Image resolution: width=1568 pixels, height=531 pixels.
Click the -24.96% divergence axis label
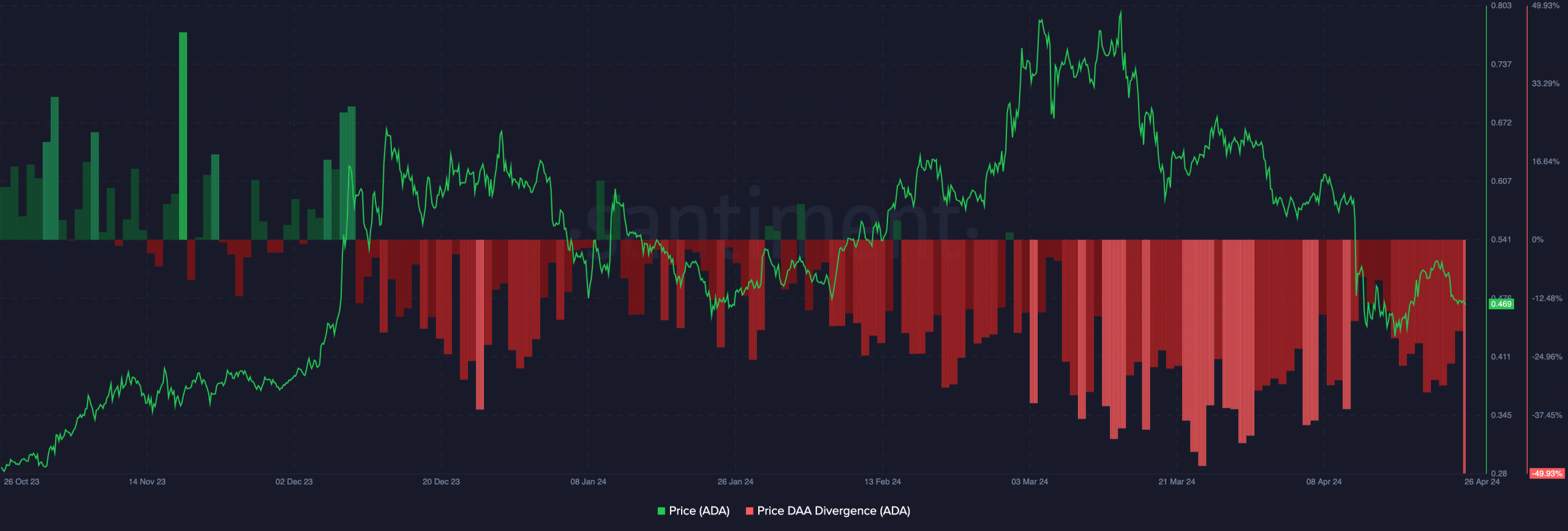click(1547, 356)
